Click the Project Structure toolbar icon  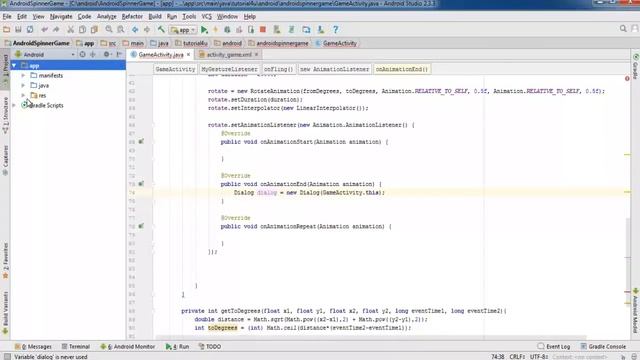point(306,29)
